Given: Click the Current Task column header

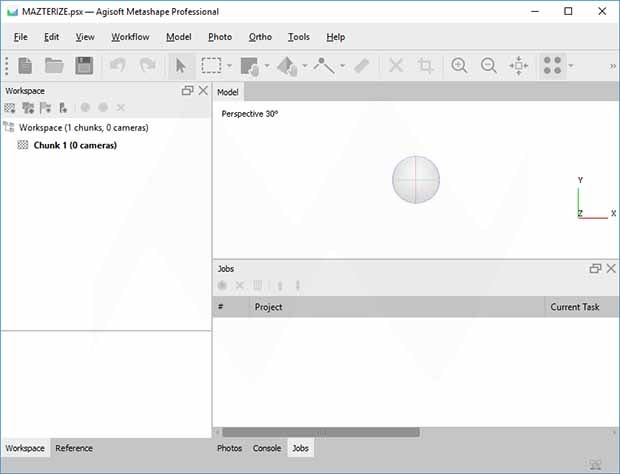Looking at the screenshot, I should [x=582, y=307].
